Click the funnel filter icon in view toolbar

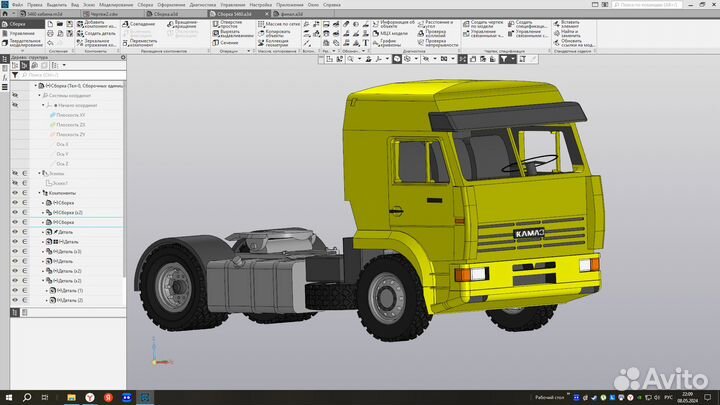tap(504, 59)
